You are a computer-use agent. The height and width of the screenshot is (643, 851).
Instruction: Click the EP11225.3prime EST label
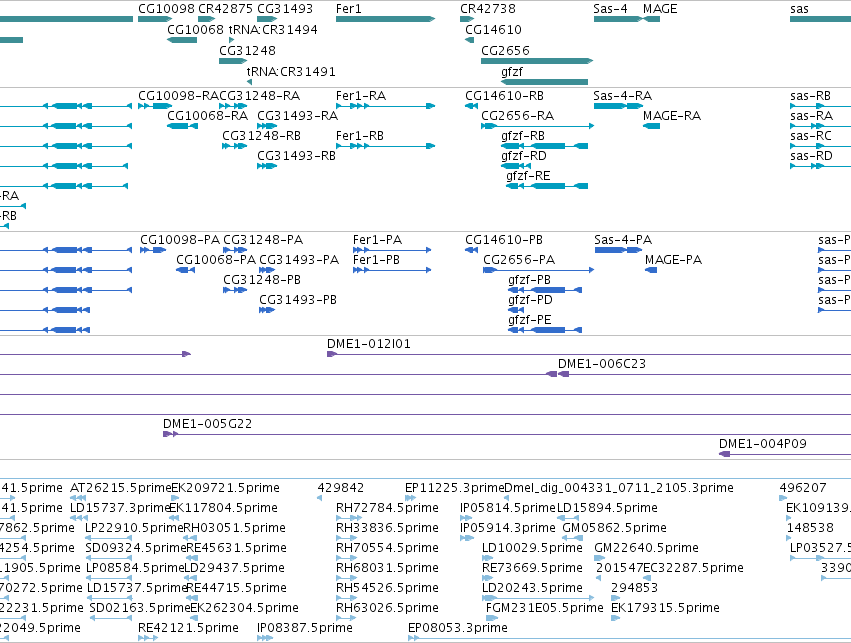click(x=454, y=488)
